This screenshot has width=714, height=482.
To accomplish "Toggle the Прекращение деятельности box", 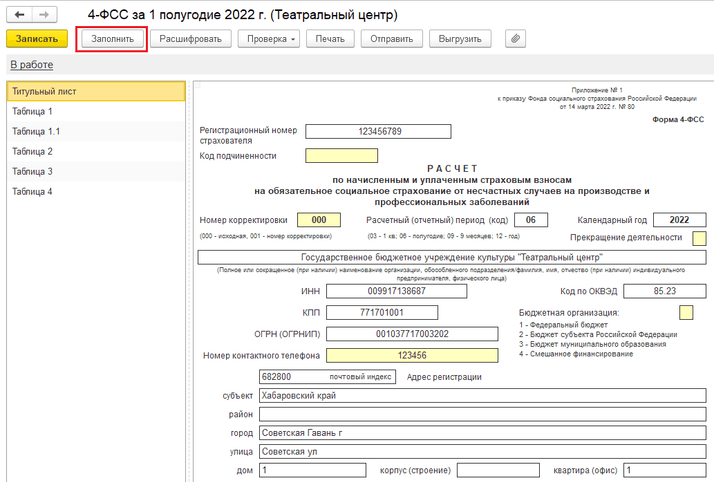I will 699,238.
